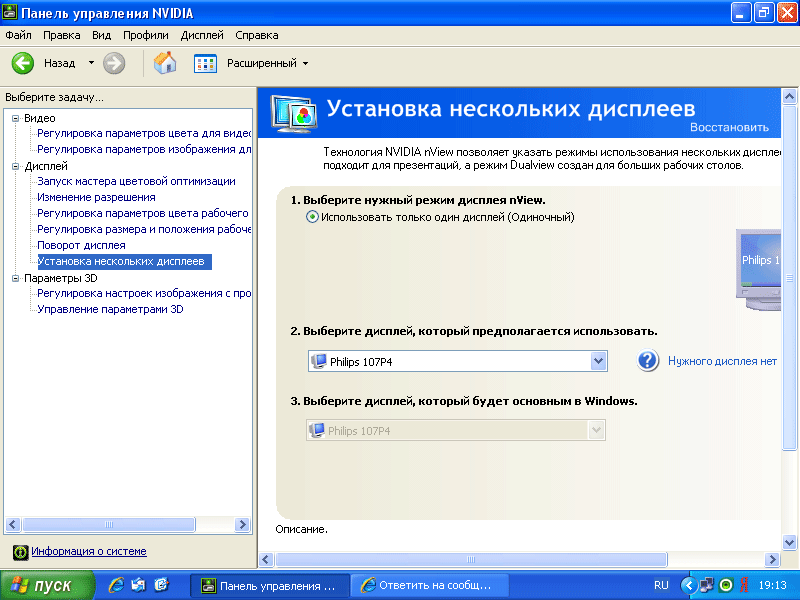Select Запуск мастера цветовой оптимизации

point(136,181)
